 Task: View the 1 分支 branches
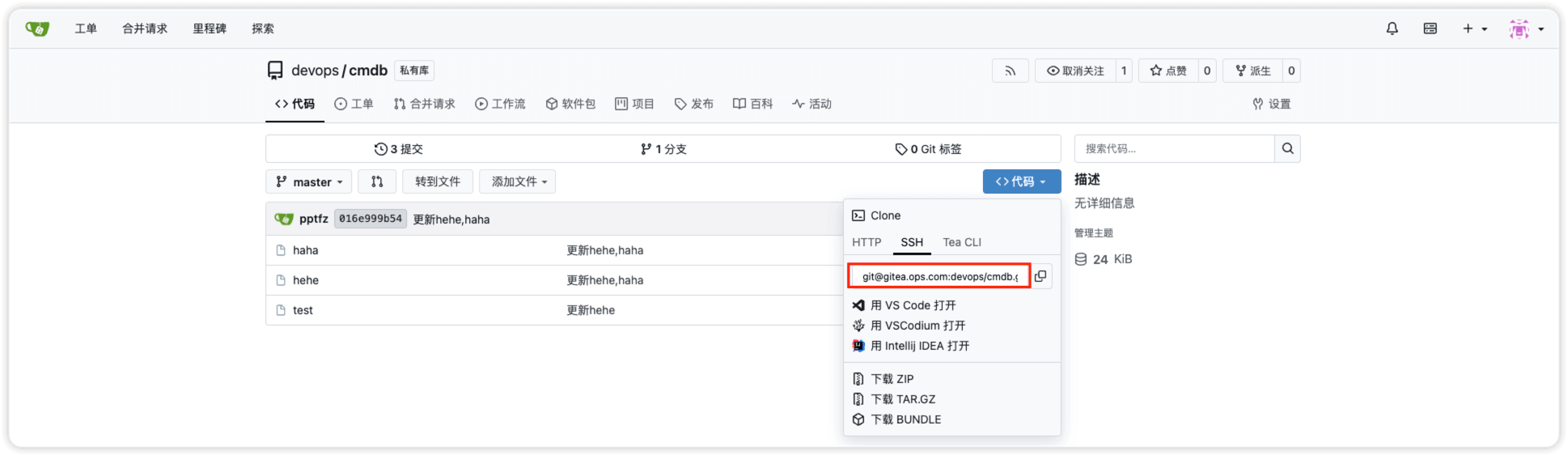(x=663, y=149)
